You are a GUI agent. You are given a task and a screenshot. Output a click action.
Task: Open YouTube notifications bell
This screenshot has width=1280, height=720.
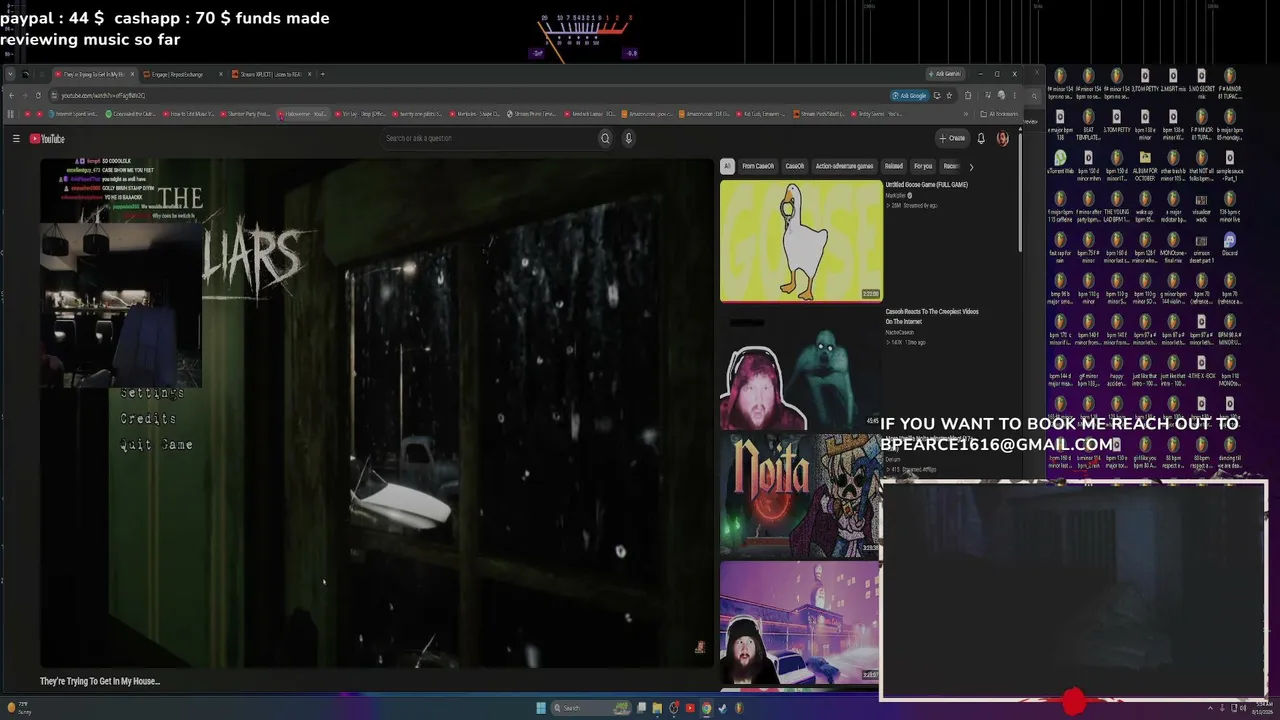pos(981,139)
